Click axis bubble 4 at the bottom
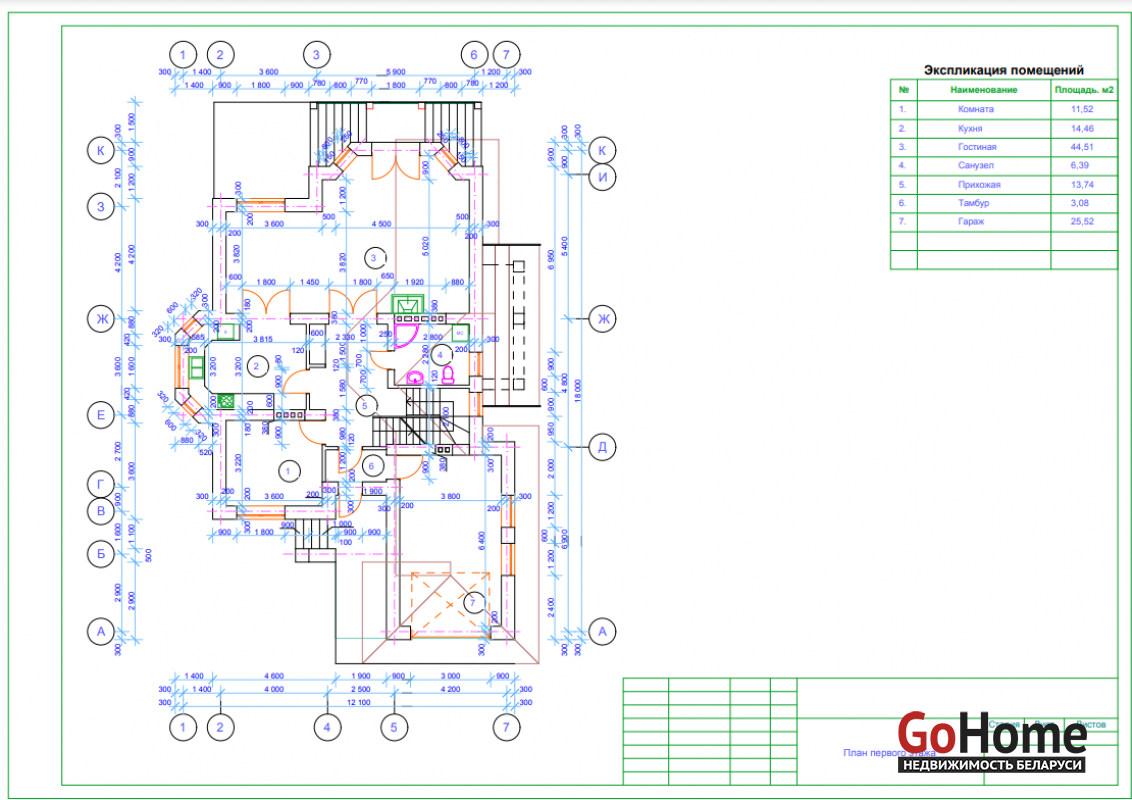Image resolution: width=1132 pixels, height=800 pixels. [325, 727]
